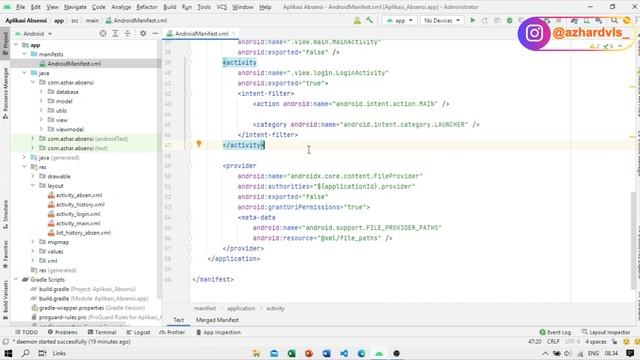Open the Event Log
Viewport: 640px width, 360px height.
[x=555, y=332]
